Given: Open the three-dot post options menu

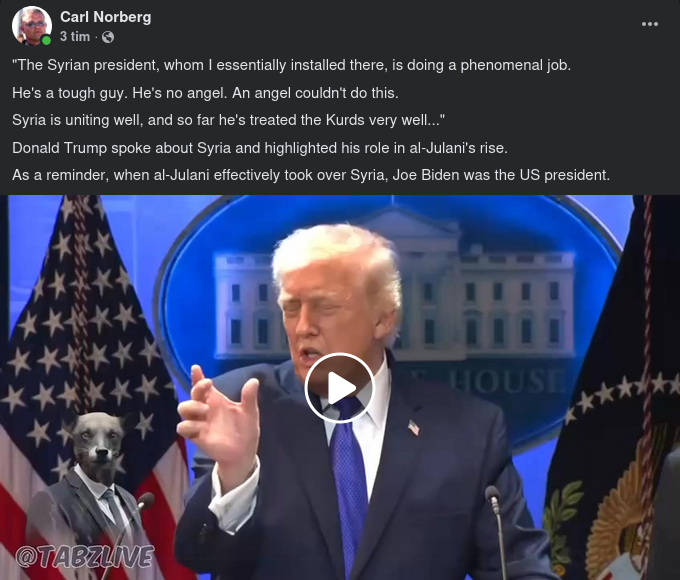Looking at the screenshot, I should click(650, 24).
